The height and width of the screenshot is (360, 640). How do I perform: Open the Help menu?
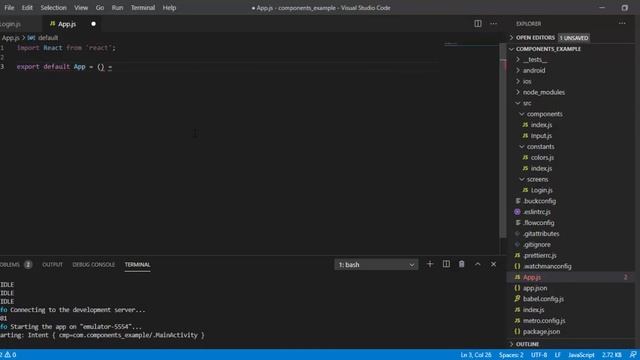[169, 8]
